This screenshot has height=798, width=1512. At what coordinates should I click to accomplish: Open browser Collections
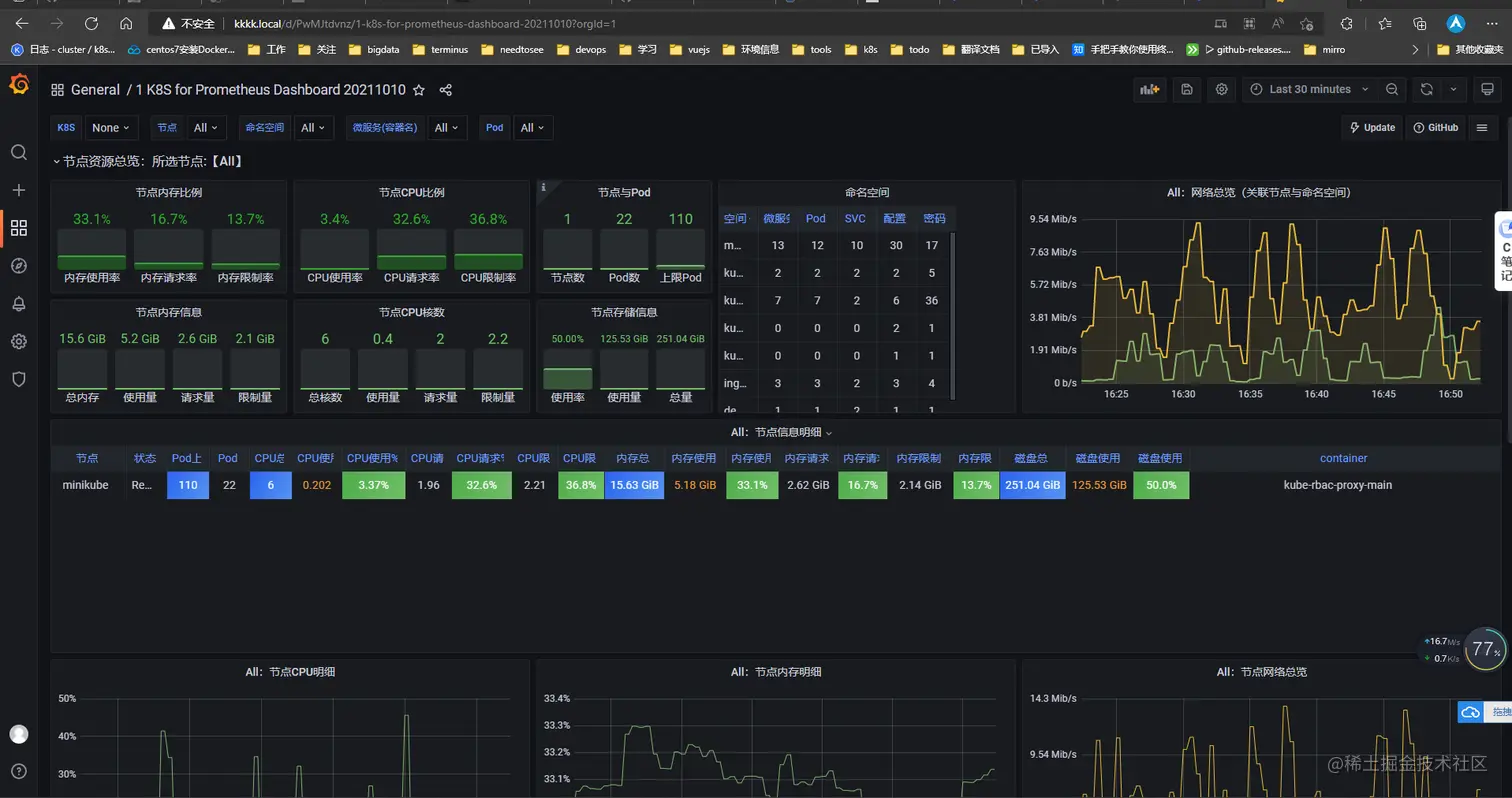pyautogui.click(x=1420, y=23)
